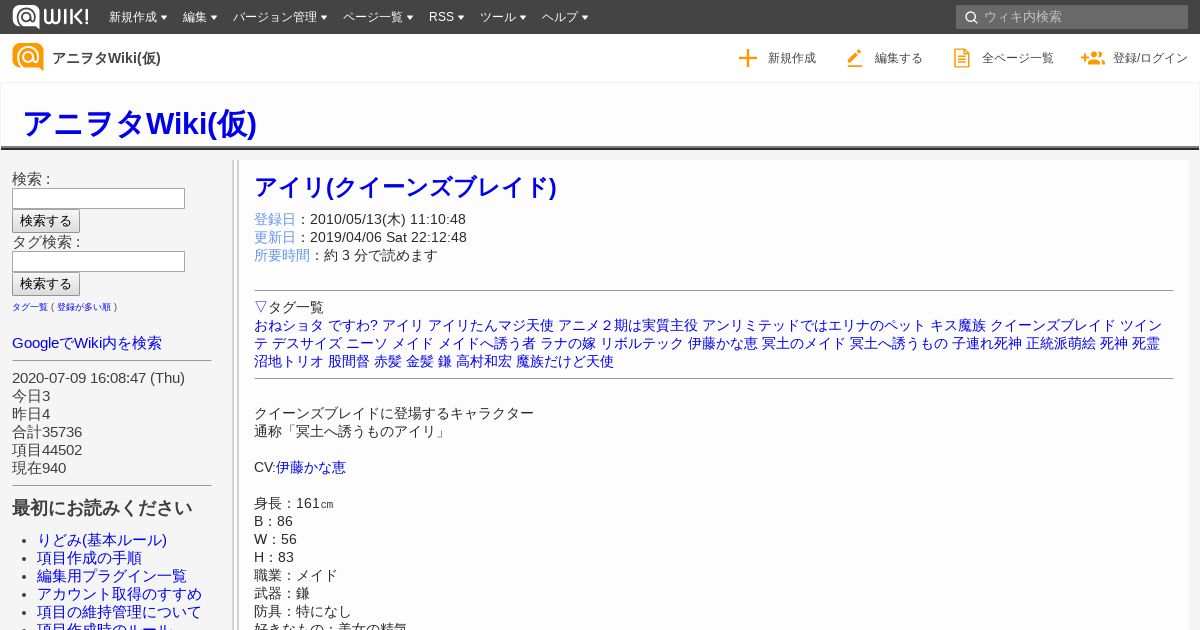Viewport: 1200px width, 630px height.
Task: Click the 高村和宏 tag
Action: (484, 361)
